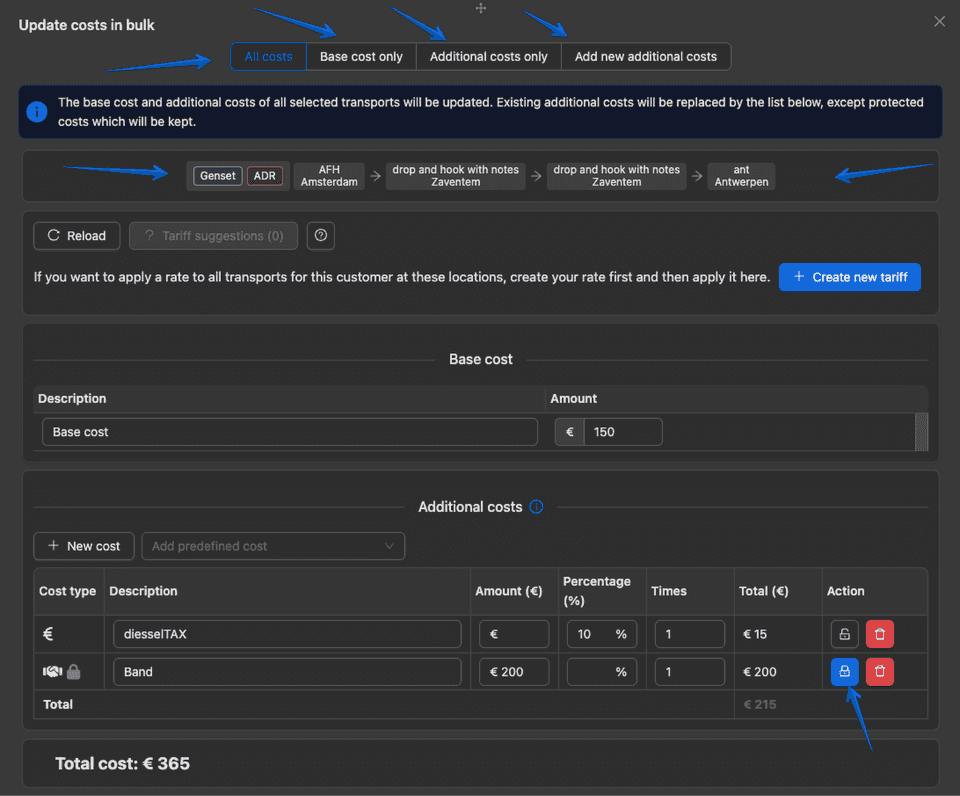This screenshot has height=796, width=960.
Task: Click the blue info icon in the notice banner
Action: point(37,111)
